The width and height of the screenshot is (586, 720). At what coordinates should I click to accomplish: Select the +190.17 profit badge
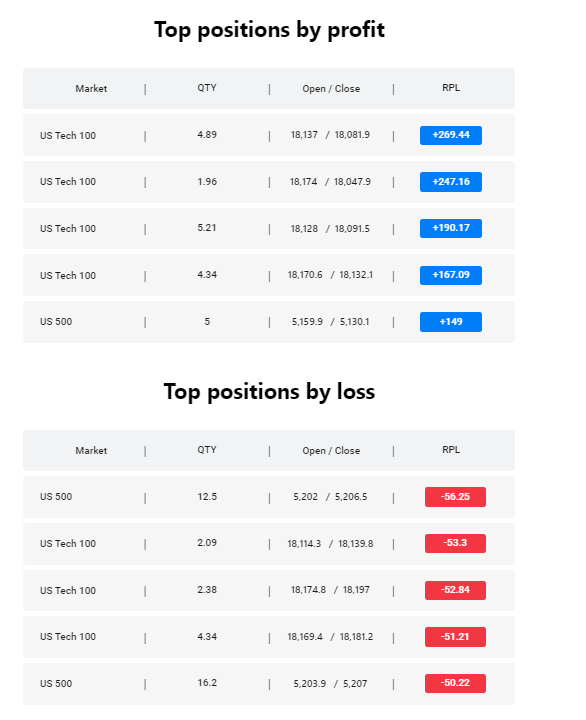click(x=451, y=228)
